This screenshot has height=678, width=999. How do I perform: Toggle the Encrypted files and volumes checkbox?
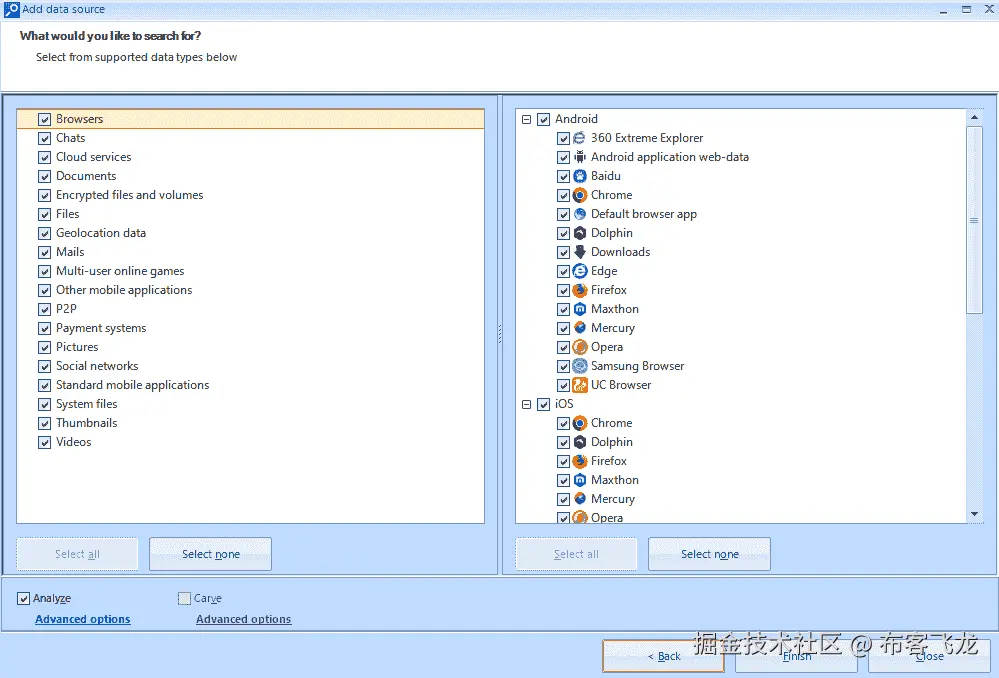click(x=44, y=195)
